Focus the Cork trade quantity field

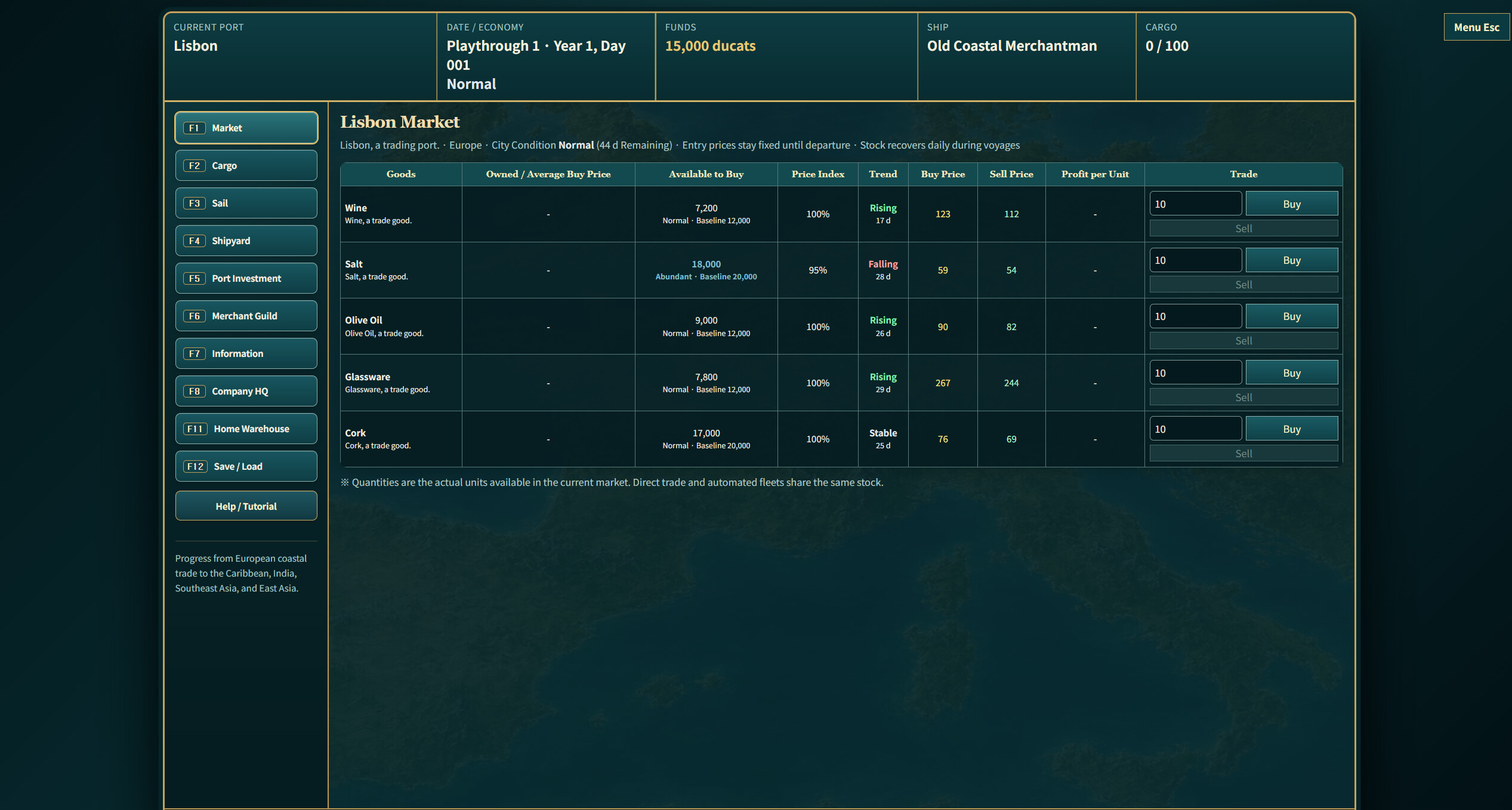[x=1195, y=429]
